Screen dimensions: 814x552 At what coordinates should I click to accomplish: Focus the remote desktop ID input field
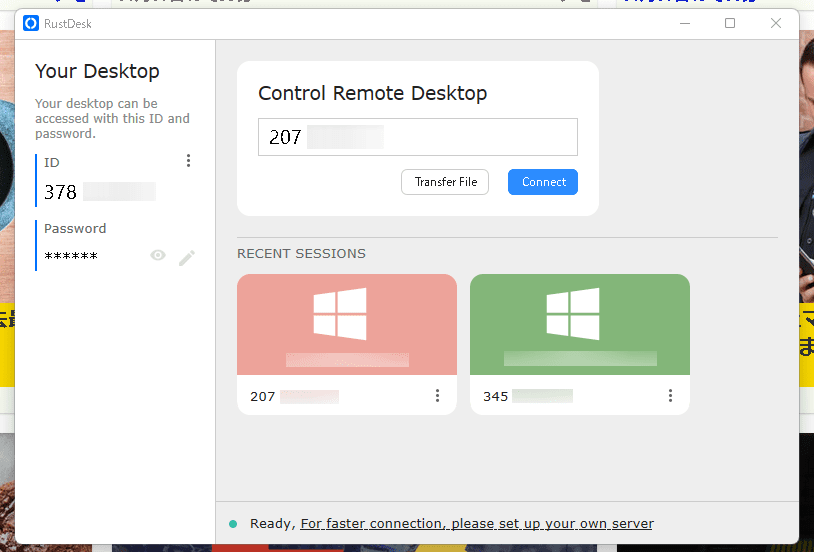click(417, 137)
